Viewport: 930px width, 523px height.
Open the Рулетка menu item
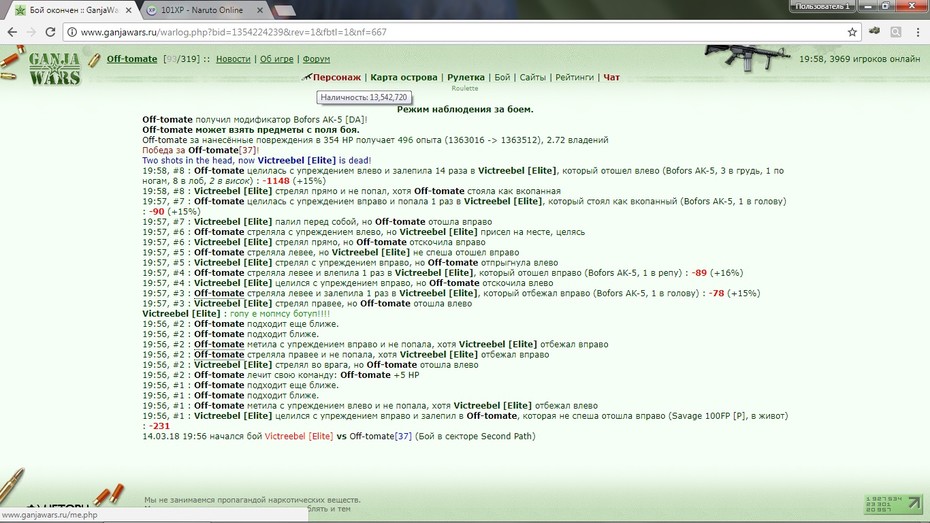(x=466, y=77)
